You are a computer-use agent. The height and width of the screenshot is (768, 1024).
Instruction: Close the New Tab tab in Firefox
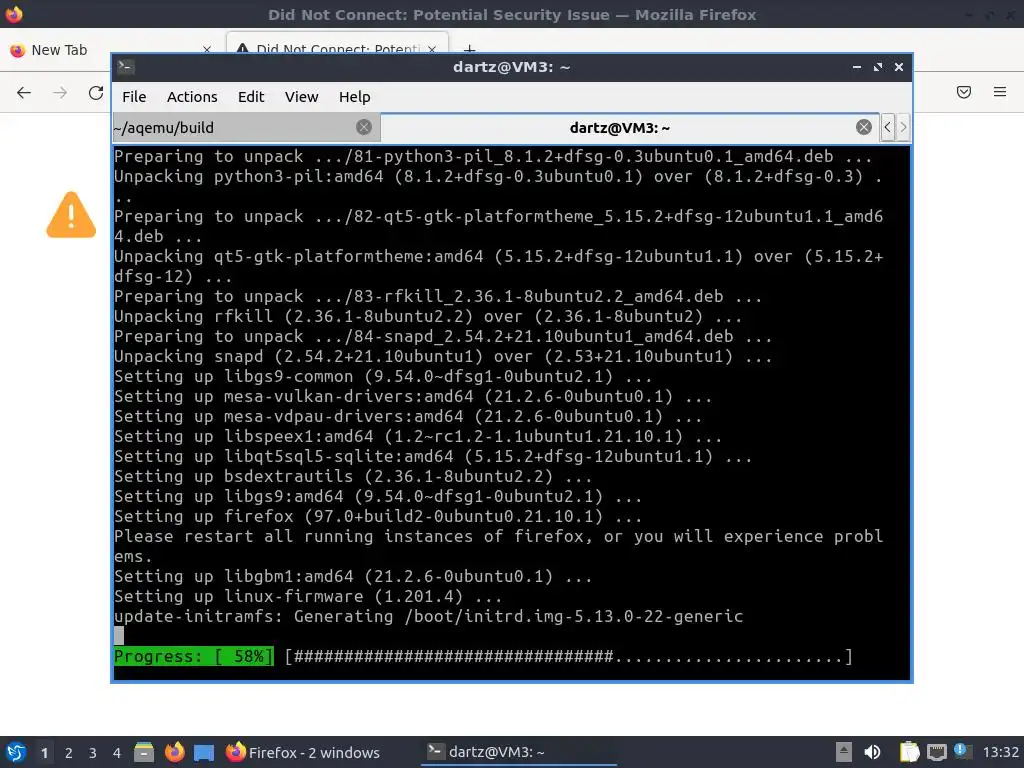207,50
